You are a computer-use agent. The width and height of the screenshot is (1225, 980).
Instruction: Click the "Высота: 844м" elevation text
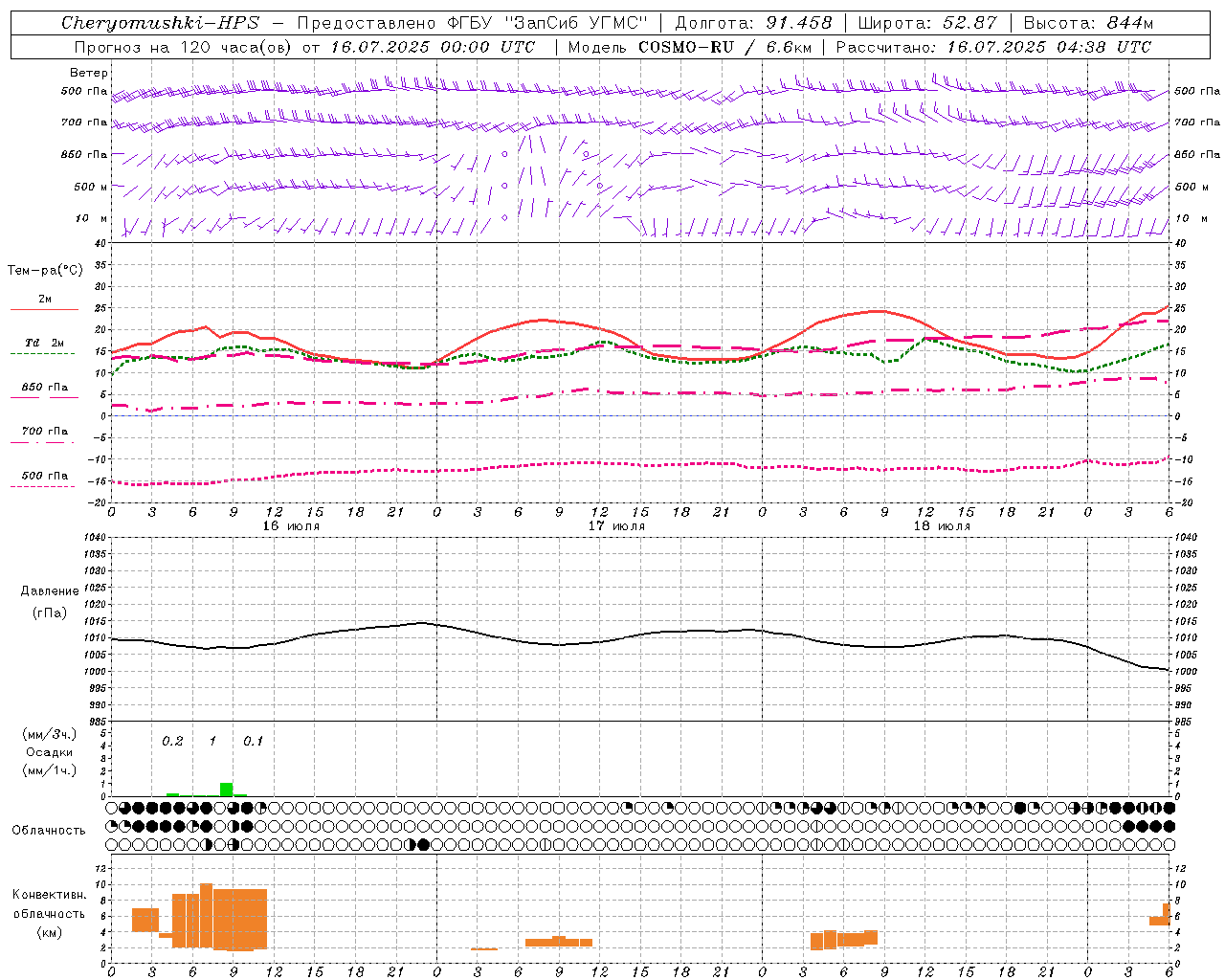(x=1088, y=23)
